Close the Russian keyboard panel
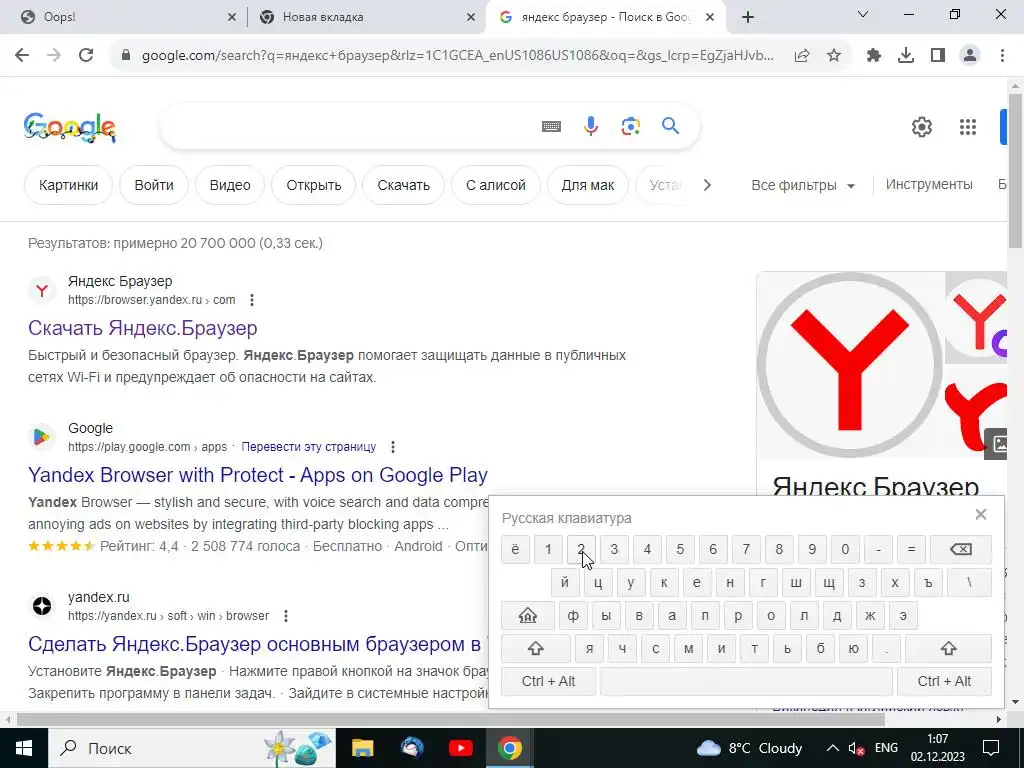The height and width of the screenshot is (768, 1024). 980,515
